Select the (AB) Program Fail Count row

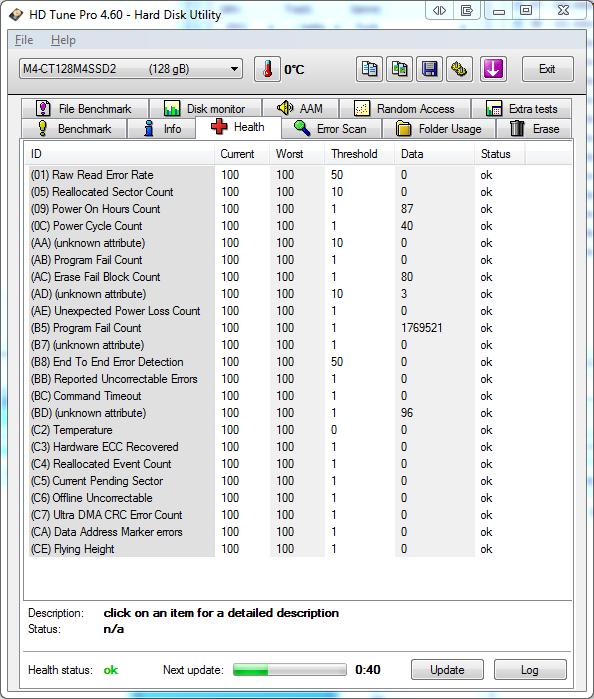277,259
